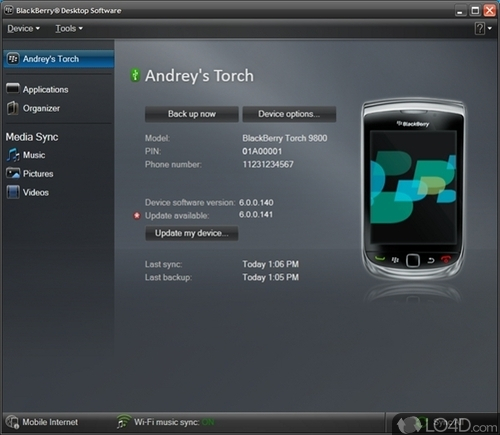
Task: Click the Organizer book icon
Action: pyautogui.click(x=13, y=108)
